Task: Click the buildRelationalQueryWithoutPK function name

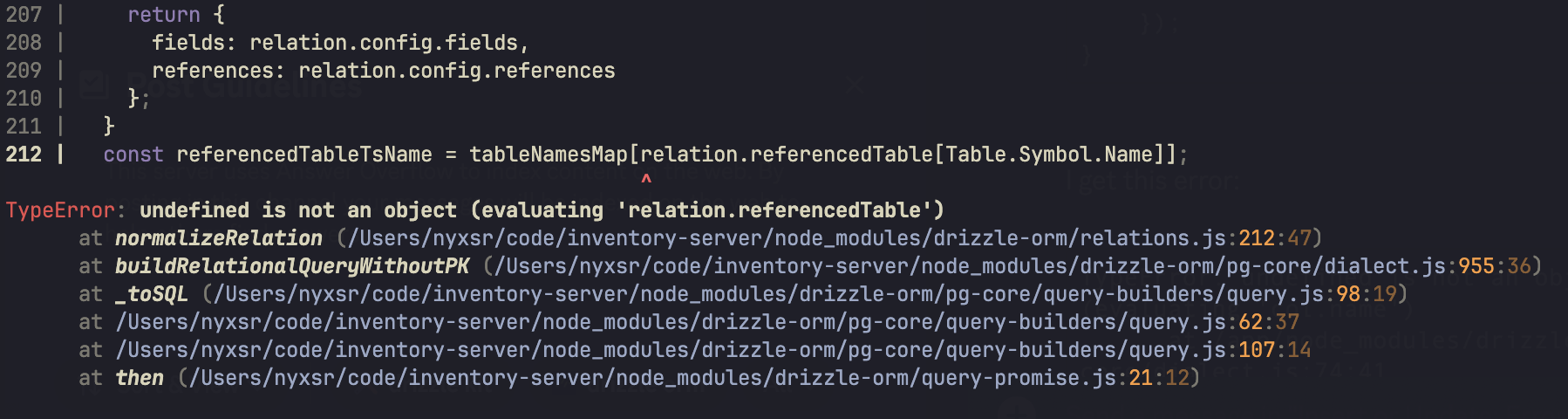Action: coord(292,266)
